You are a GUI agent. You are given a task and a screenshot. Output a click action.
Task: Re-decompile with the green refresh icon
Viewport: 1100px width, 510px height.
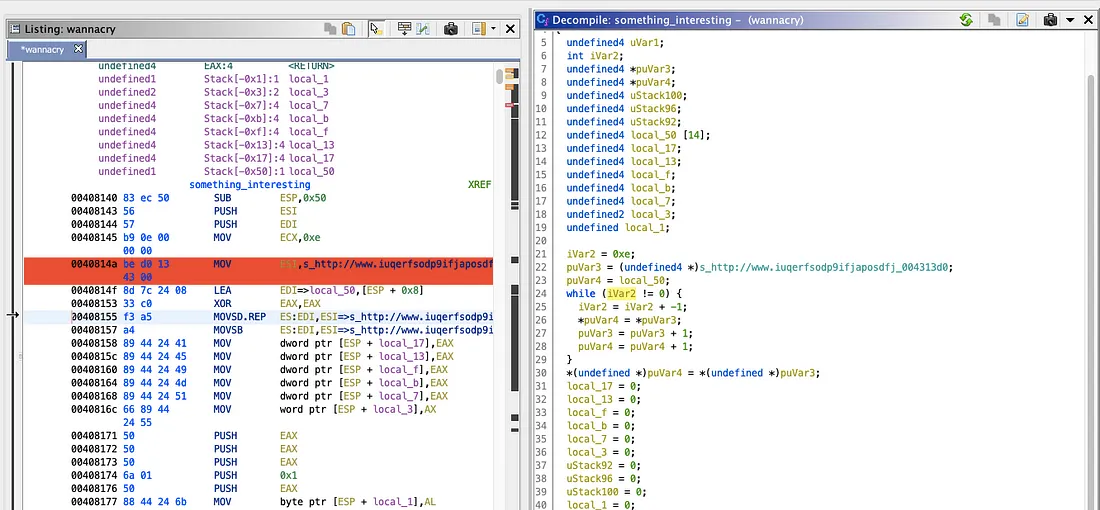(x=966, y=20)
